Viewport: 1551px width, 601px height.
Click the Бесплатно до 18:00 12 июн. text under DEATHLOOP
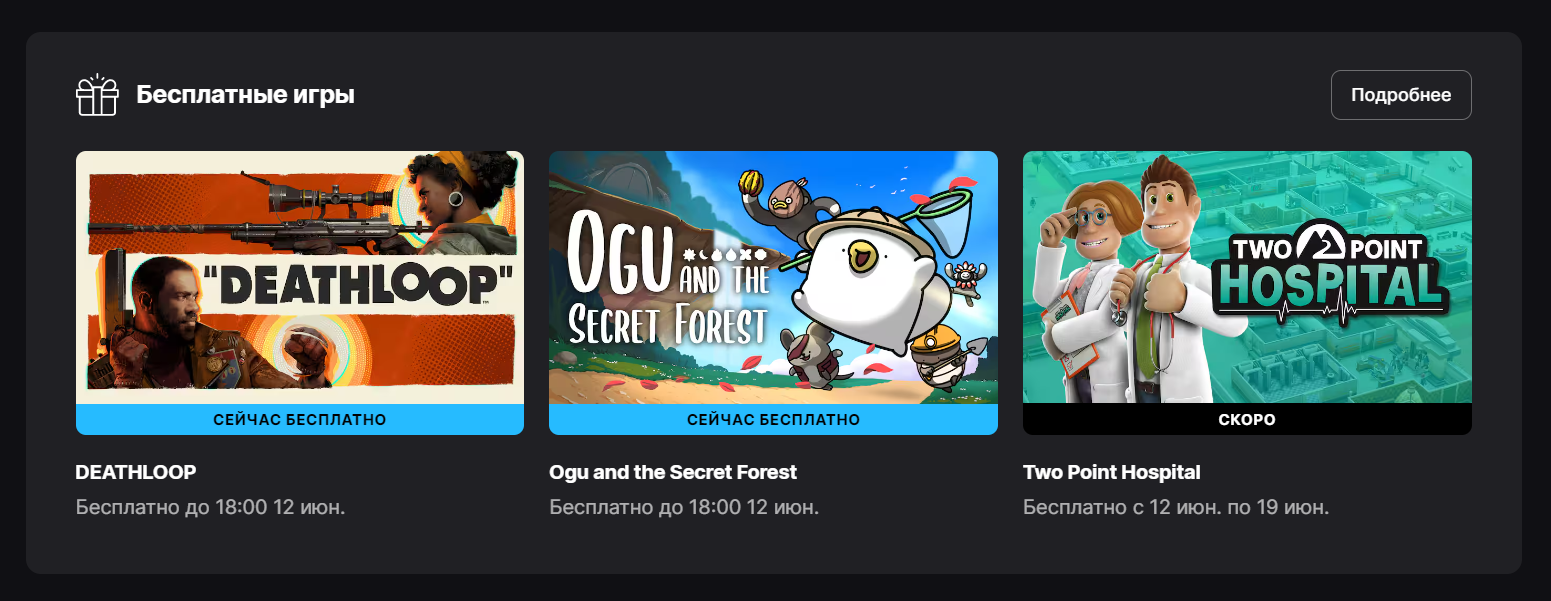tap(211, 507)
